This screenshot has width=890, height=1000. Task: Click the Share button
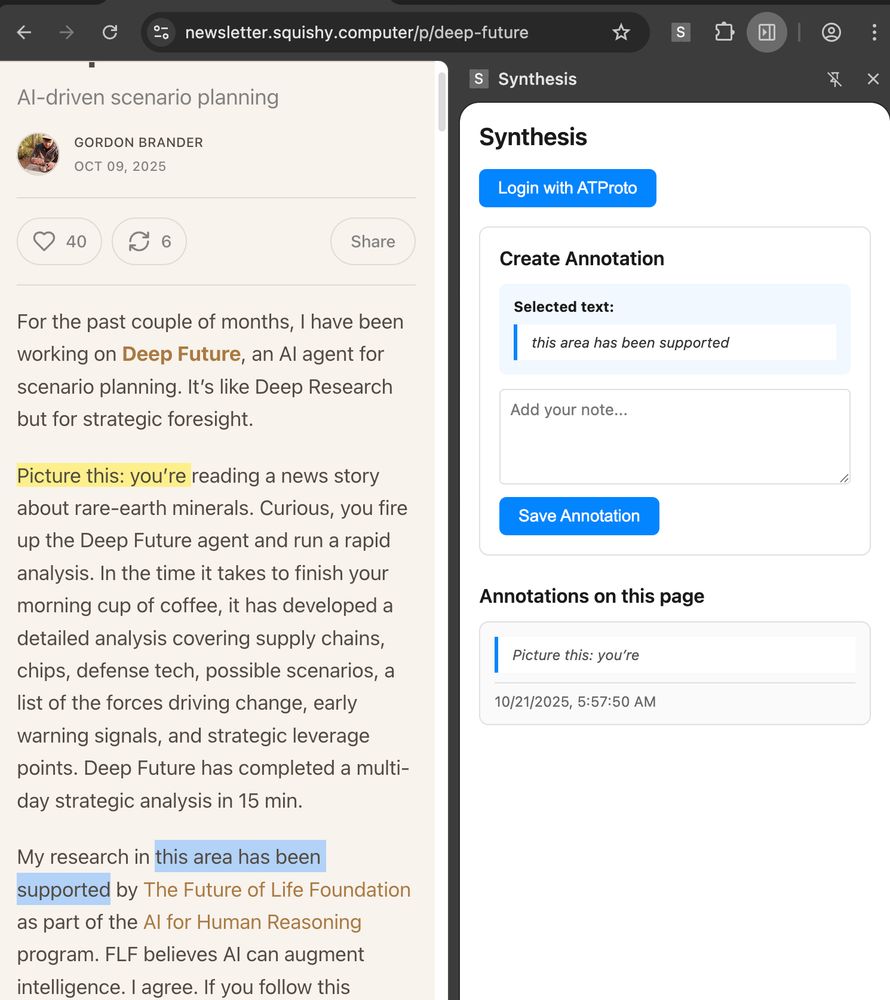373,241
